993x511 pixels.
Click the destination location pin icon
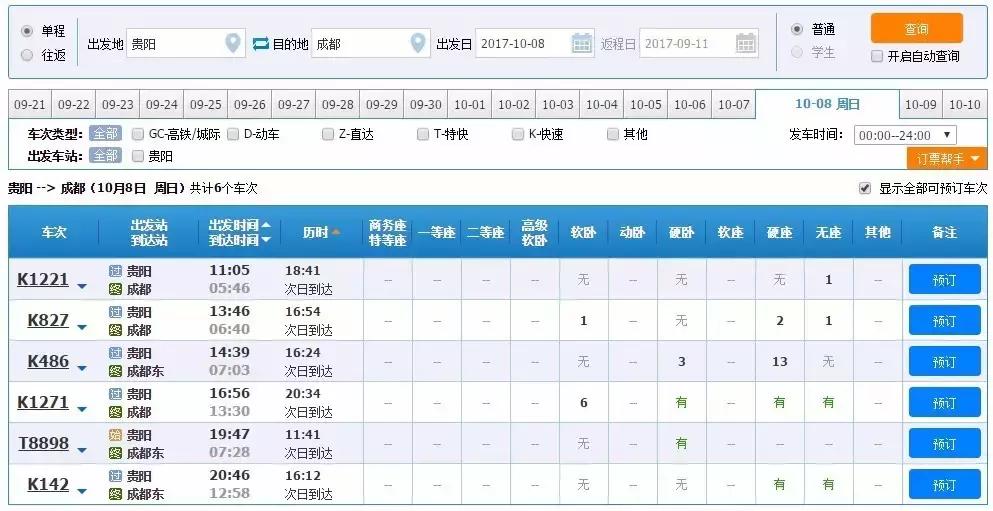point(418,43)
